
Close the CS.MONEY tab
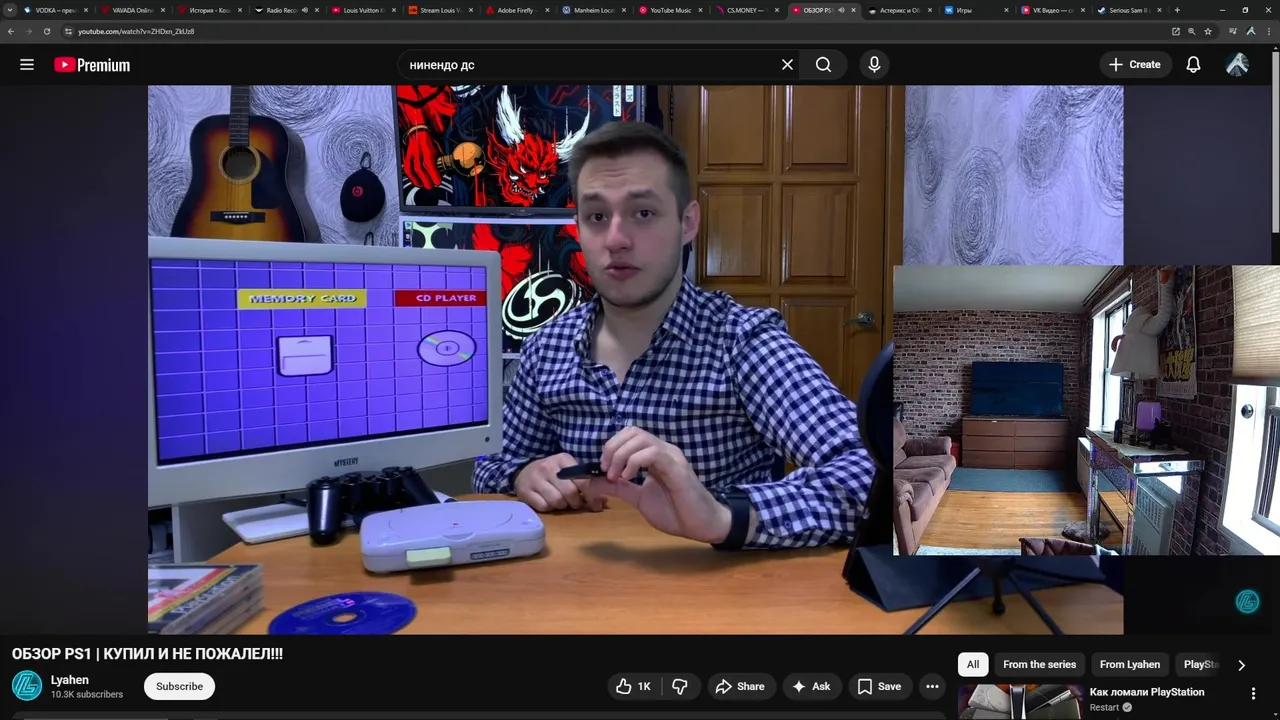(x=778, y=10)
